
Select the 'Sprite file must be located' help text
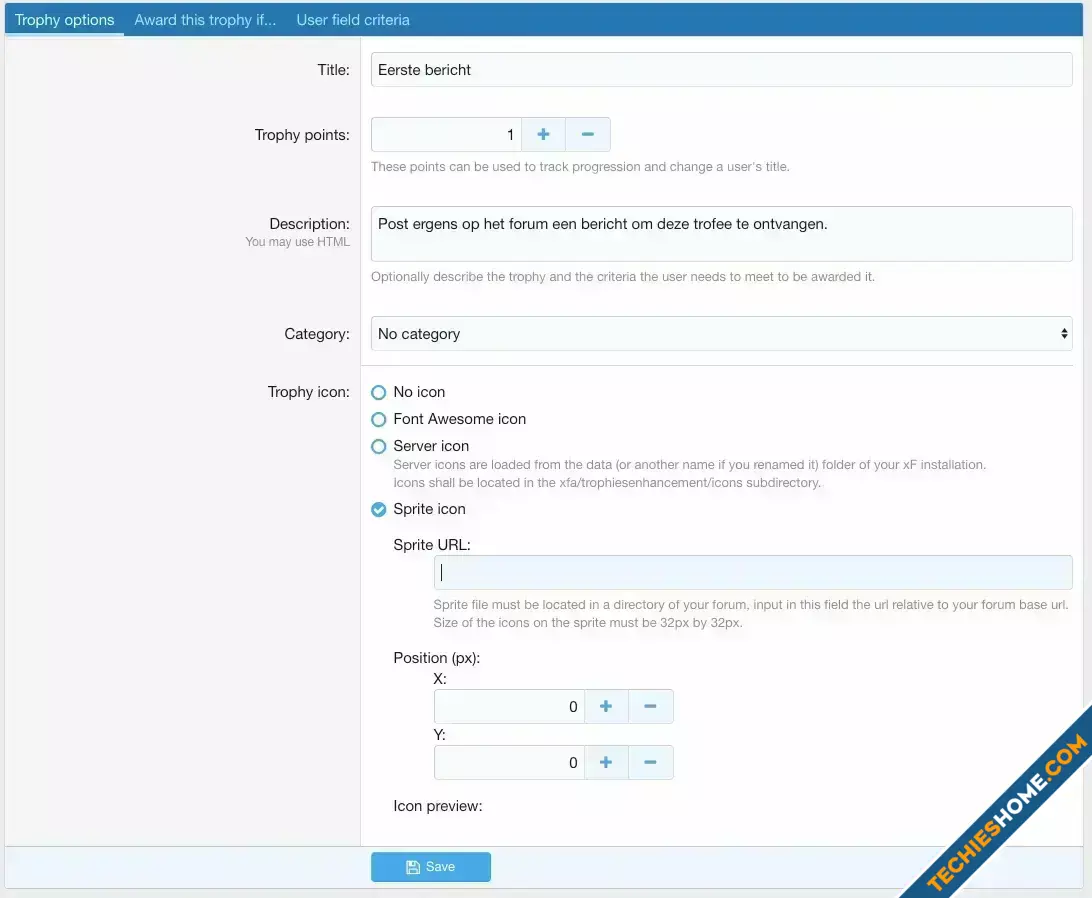click(x=751, y=614)
